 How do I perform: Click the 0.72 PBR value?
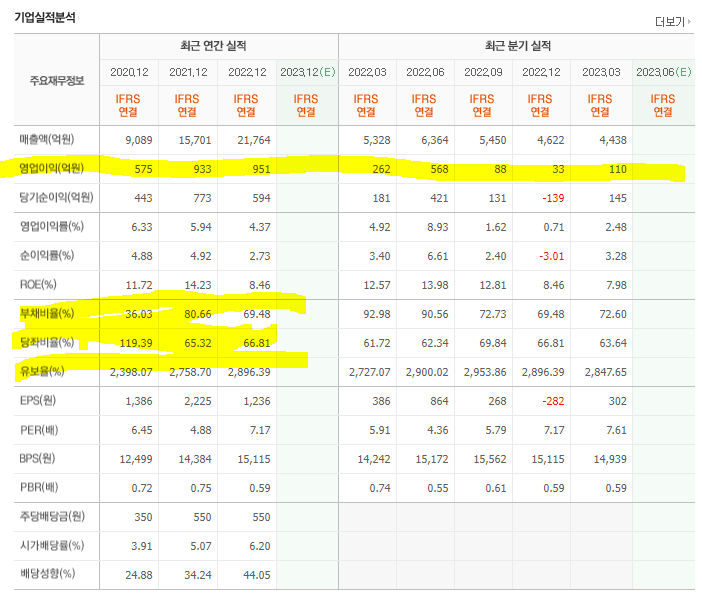142,488
